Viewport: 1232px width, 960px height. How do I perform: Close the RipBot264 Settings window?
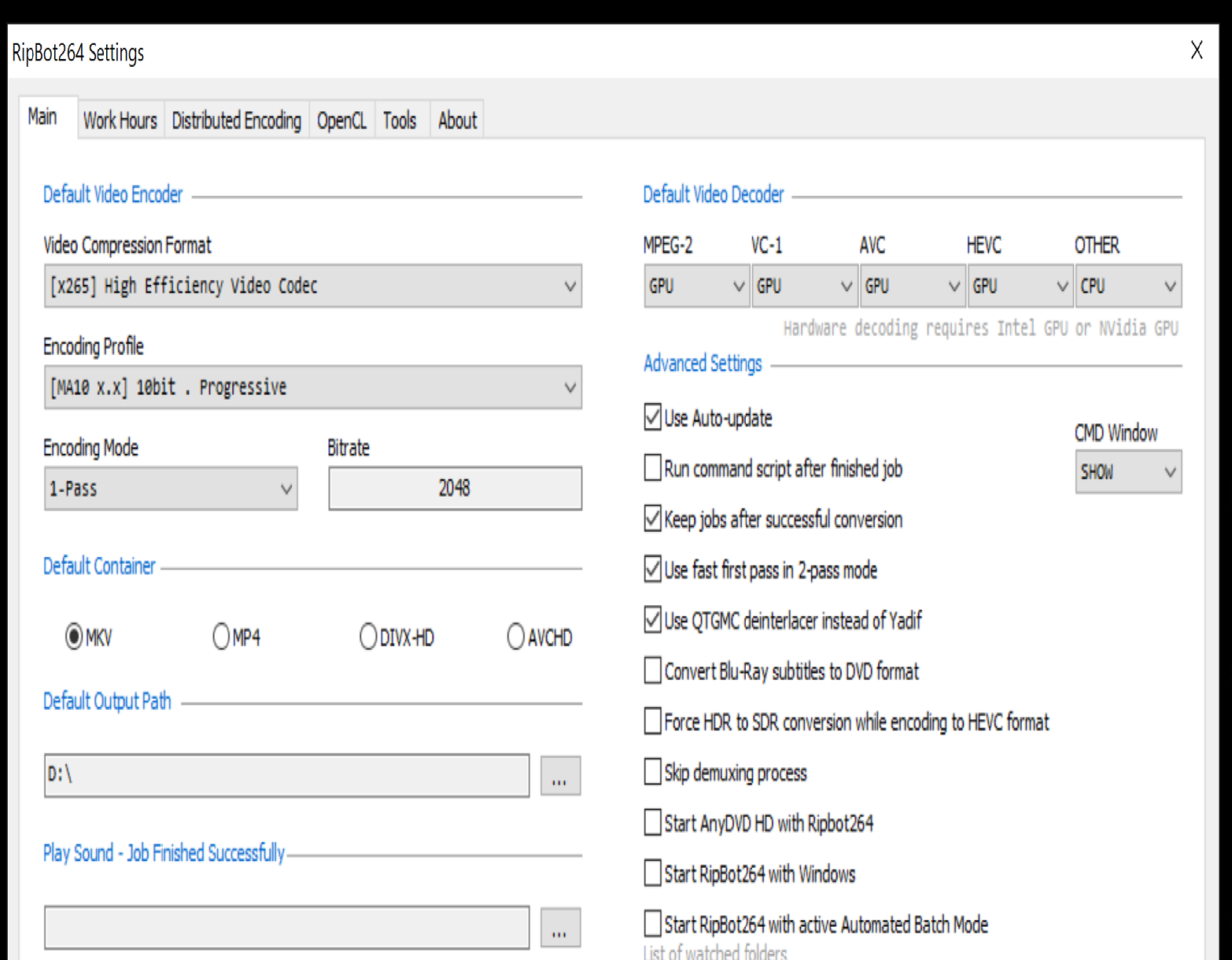coord(1197,51)
